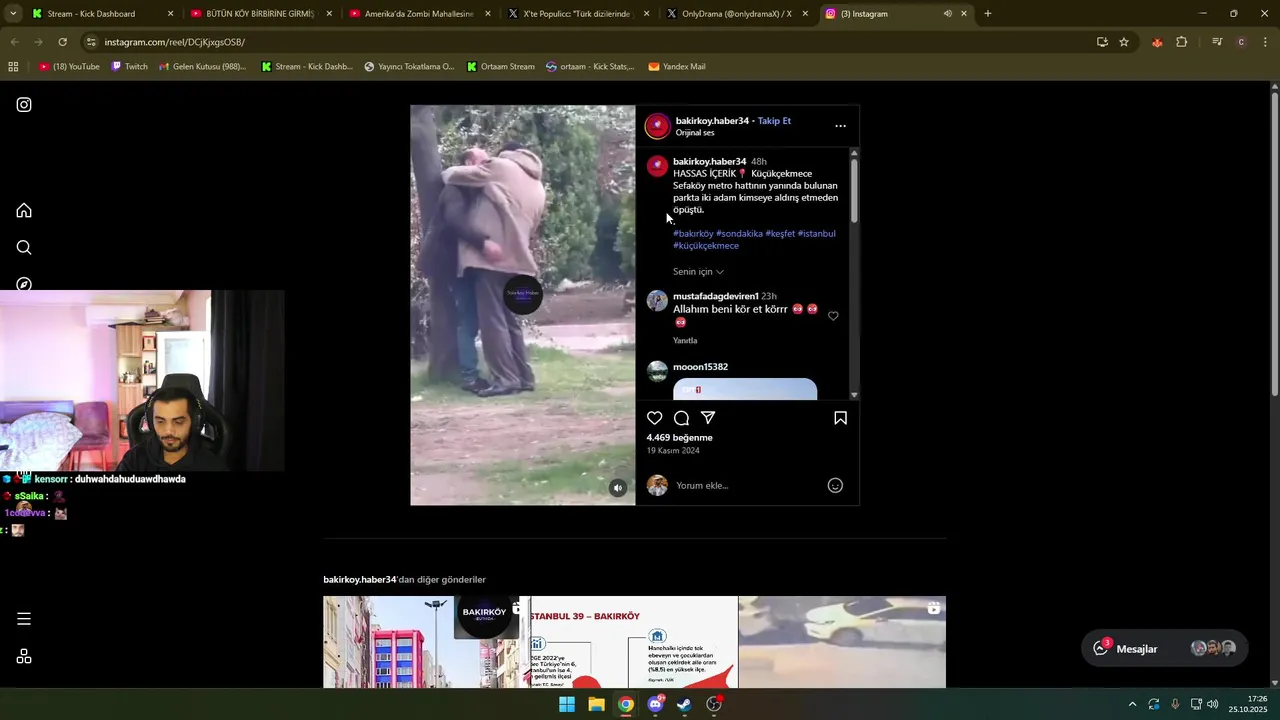Mute the Instagram tab audio icon

(x=947, y=14)
